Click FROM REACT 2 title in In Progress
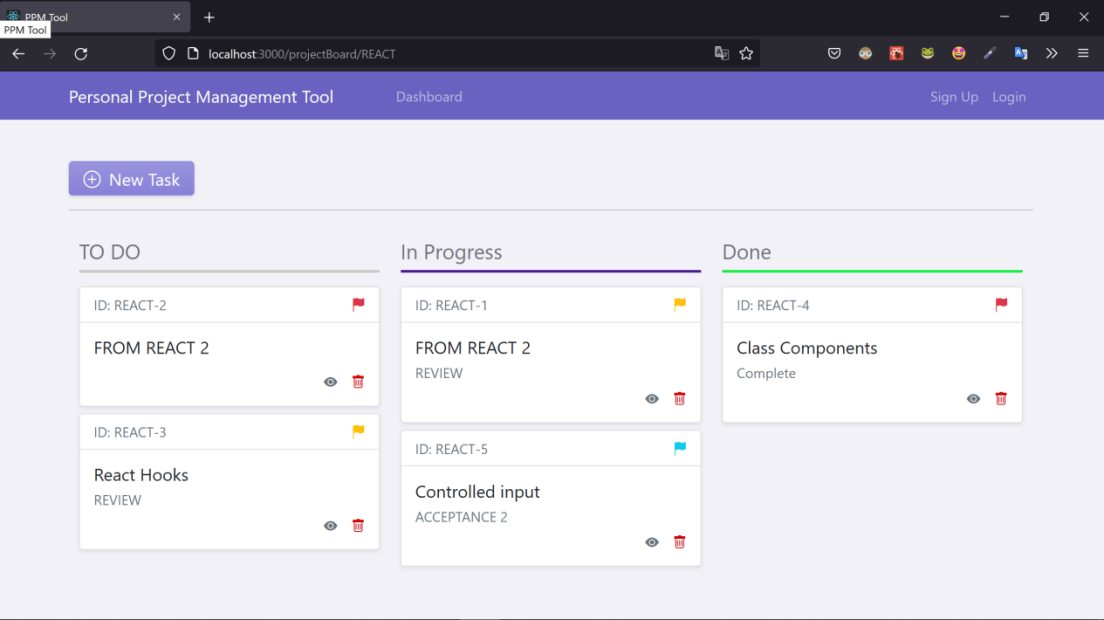Image resolution: width=1104 pixels, height=620 pixels. pyautogui.click(x=473, y=348)
